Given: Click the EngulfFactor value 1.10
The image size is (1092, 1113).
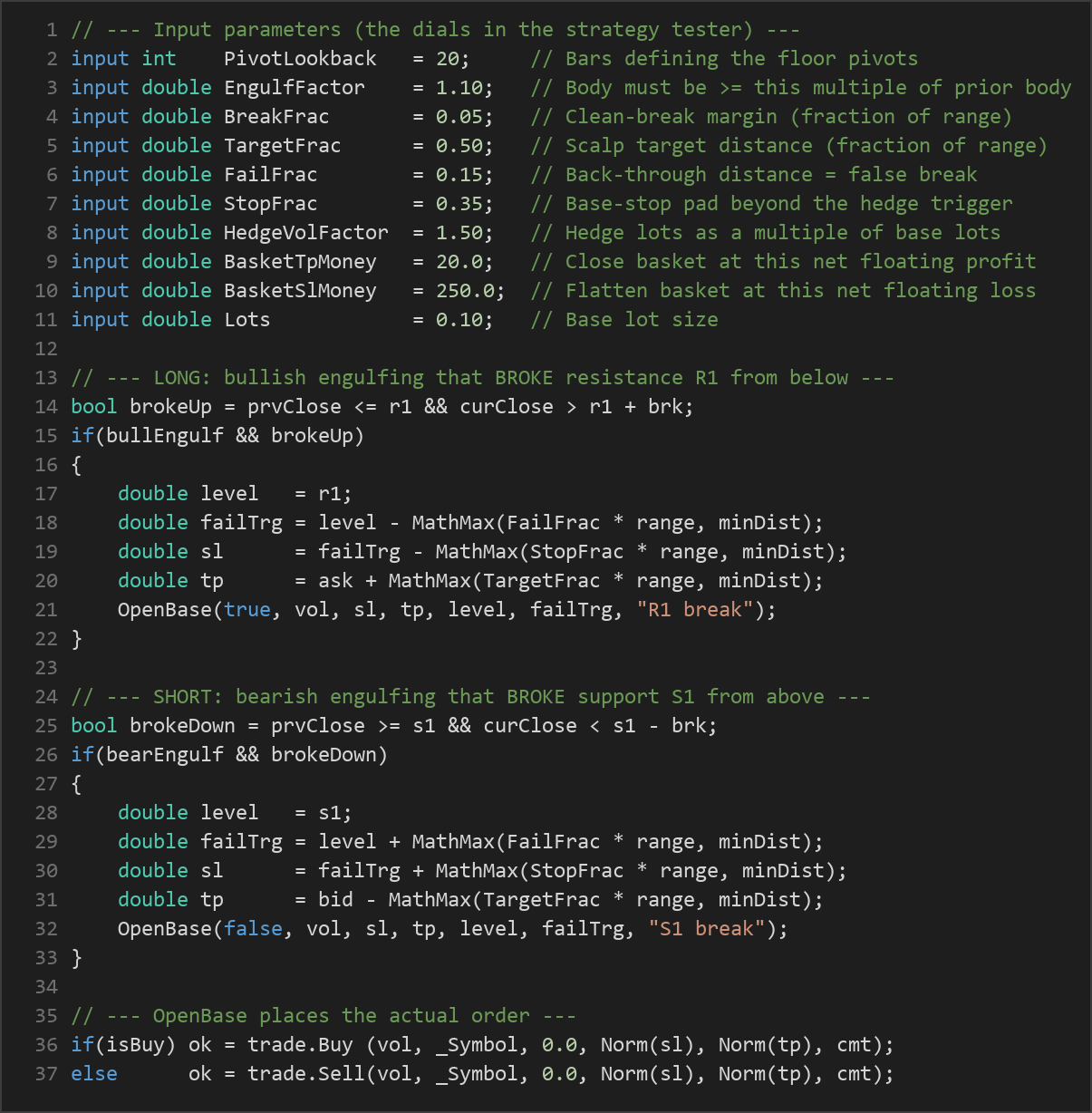Looking at the screenshot, I should pos(459,88).
